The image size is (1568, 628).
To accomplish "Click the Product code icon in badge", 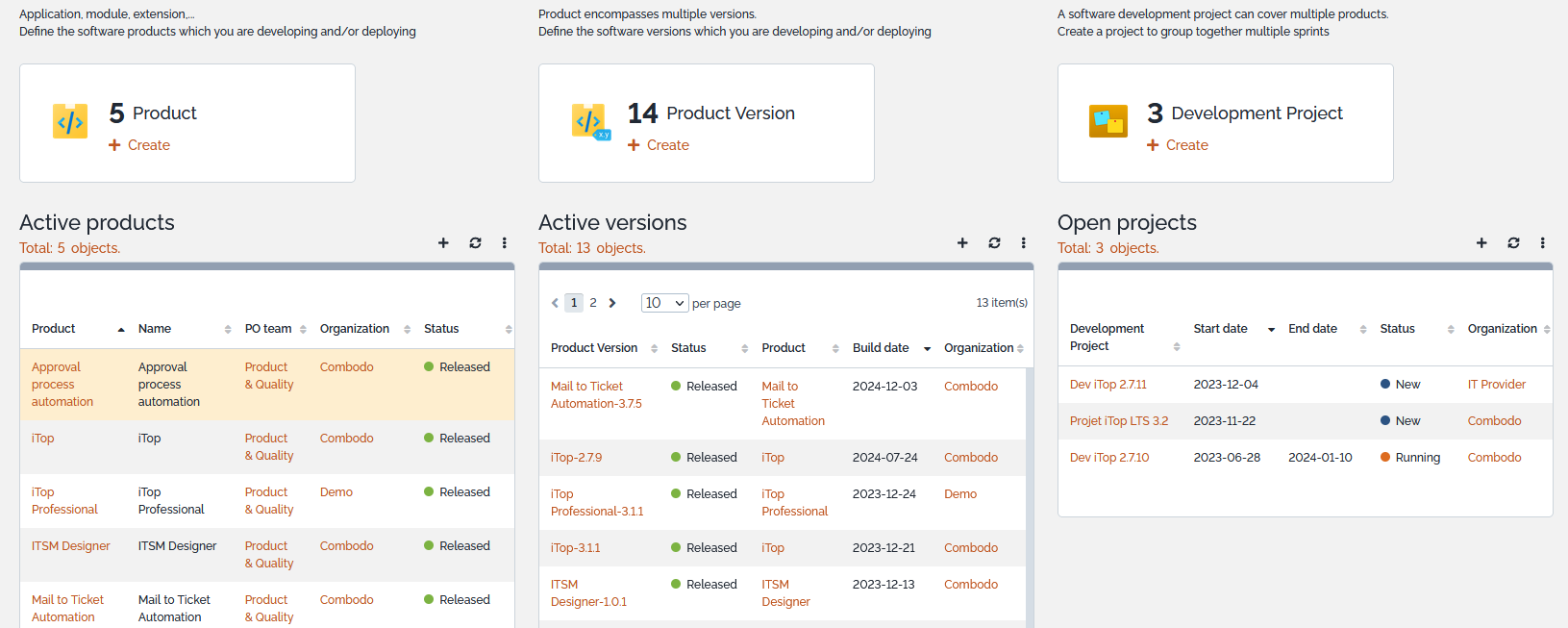I will (x=70, y=122).
